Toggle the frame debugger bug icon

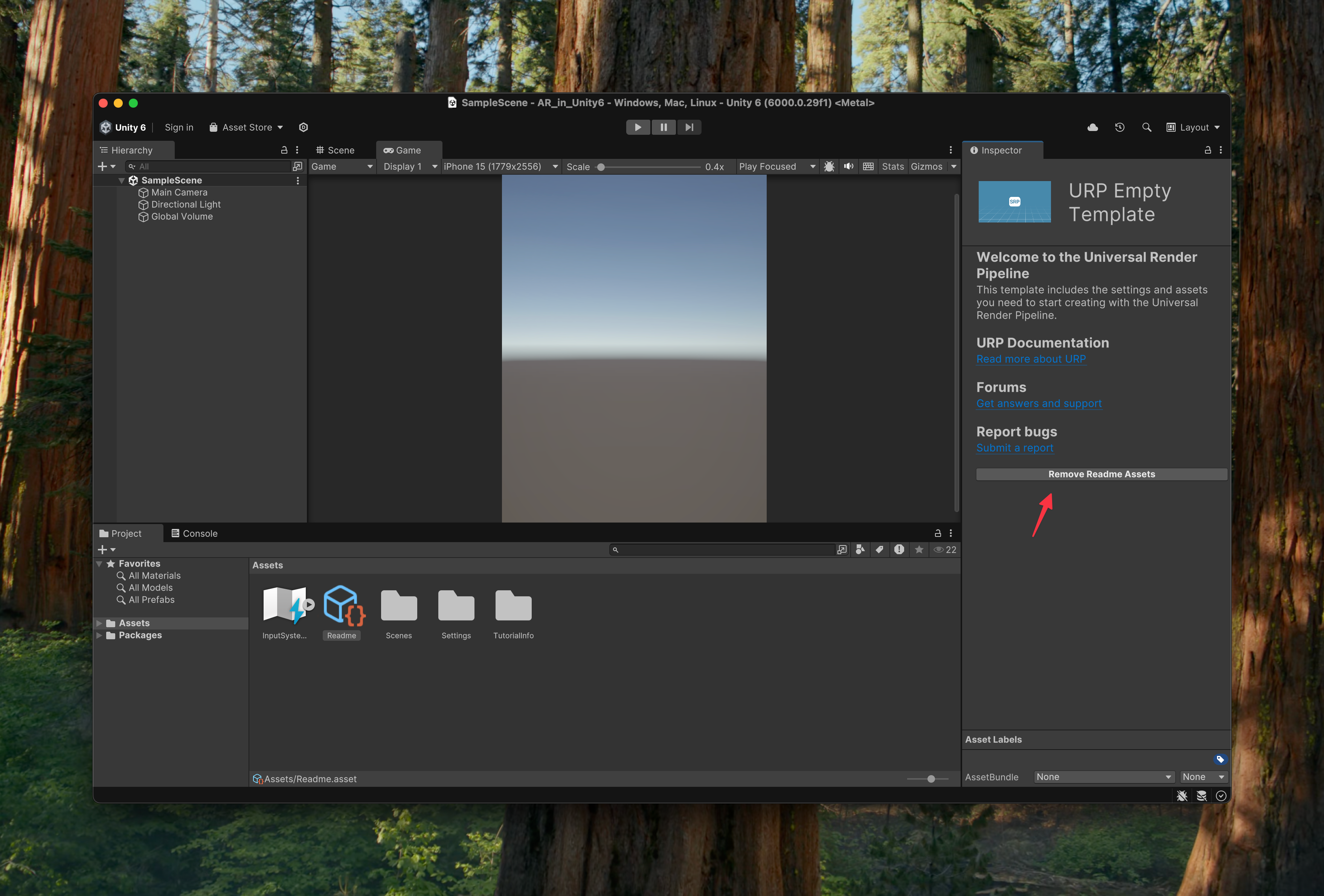(x=829, y=166)
